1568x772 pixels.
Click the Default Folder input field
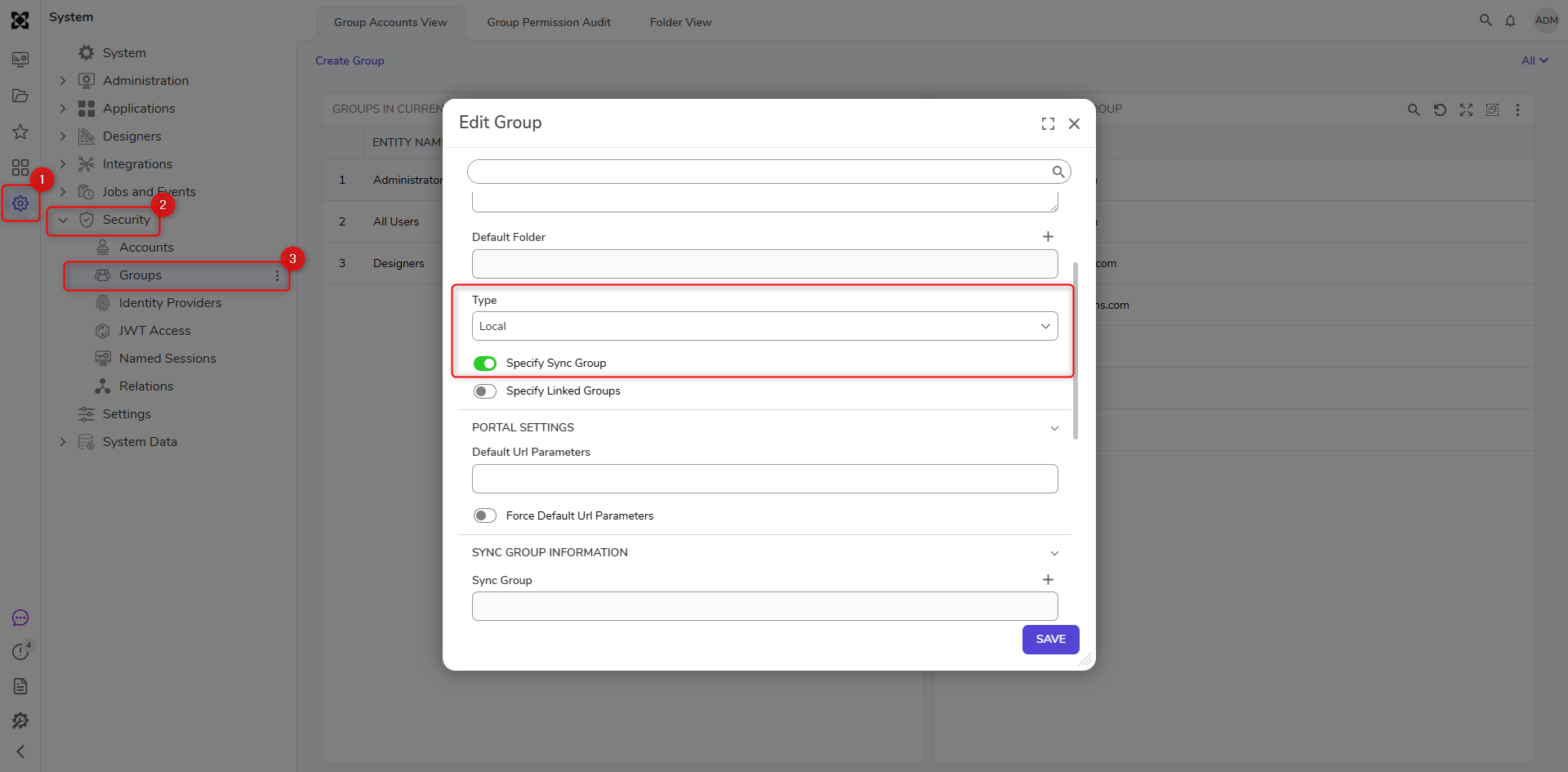765,264
